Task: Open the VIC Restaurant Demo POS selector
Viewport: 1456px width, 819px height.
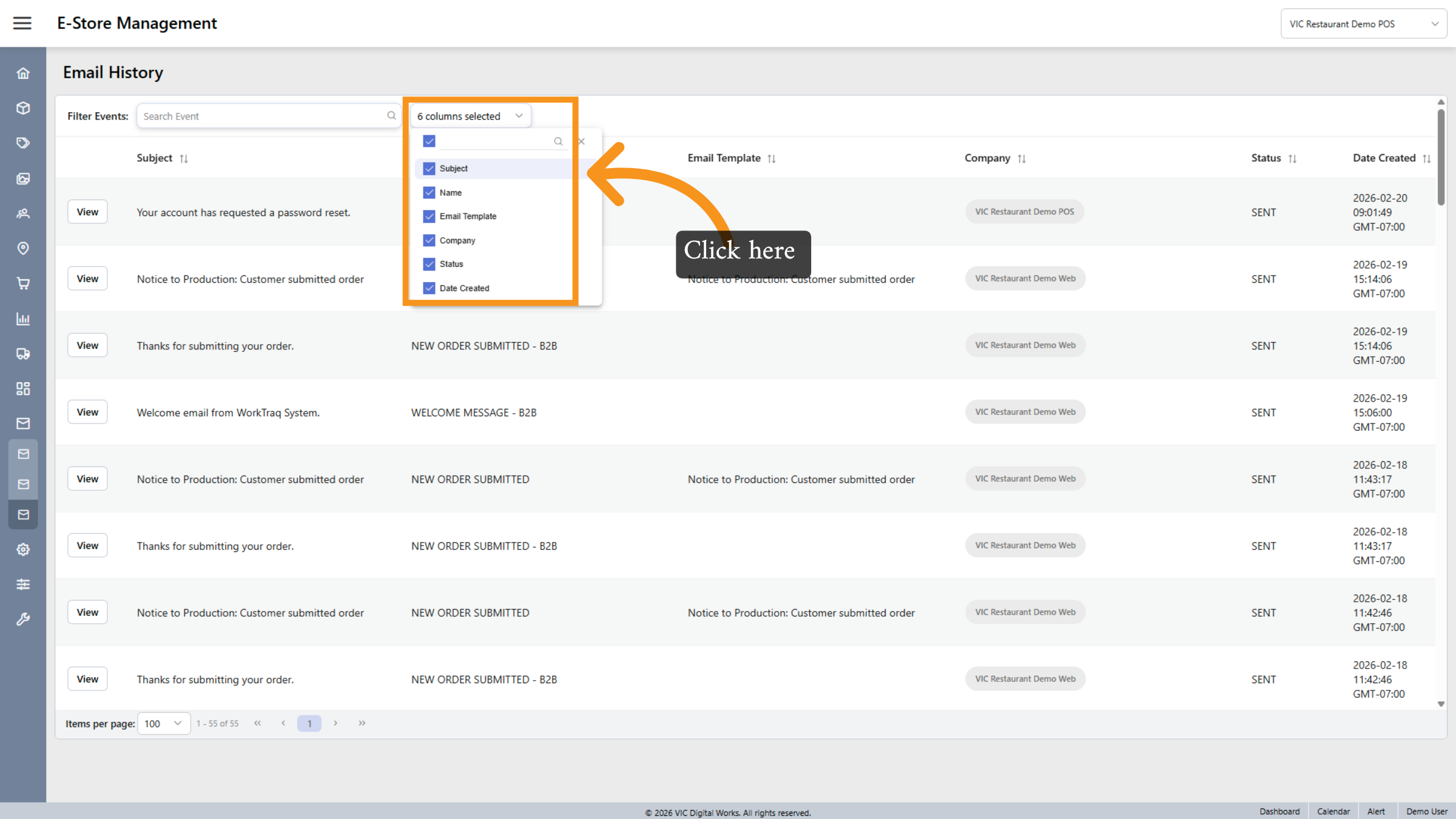Action: coord(1363,23)
